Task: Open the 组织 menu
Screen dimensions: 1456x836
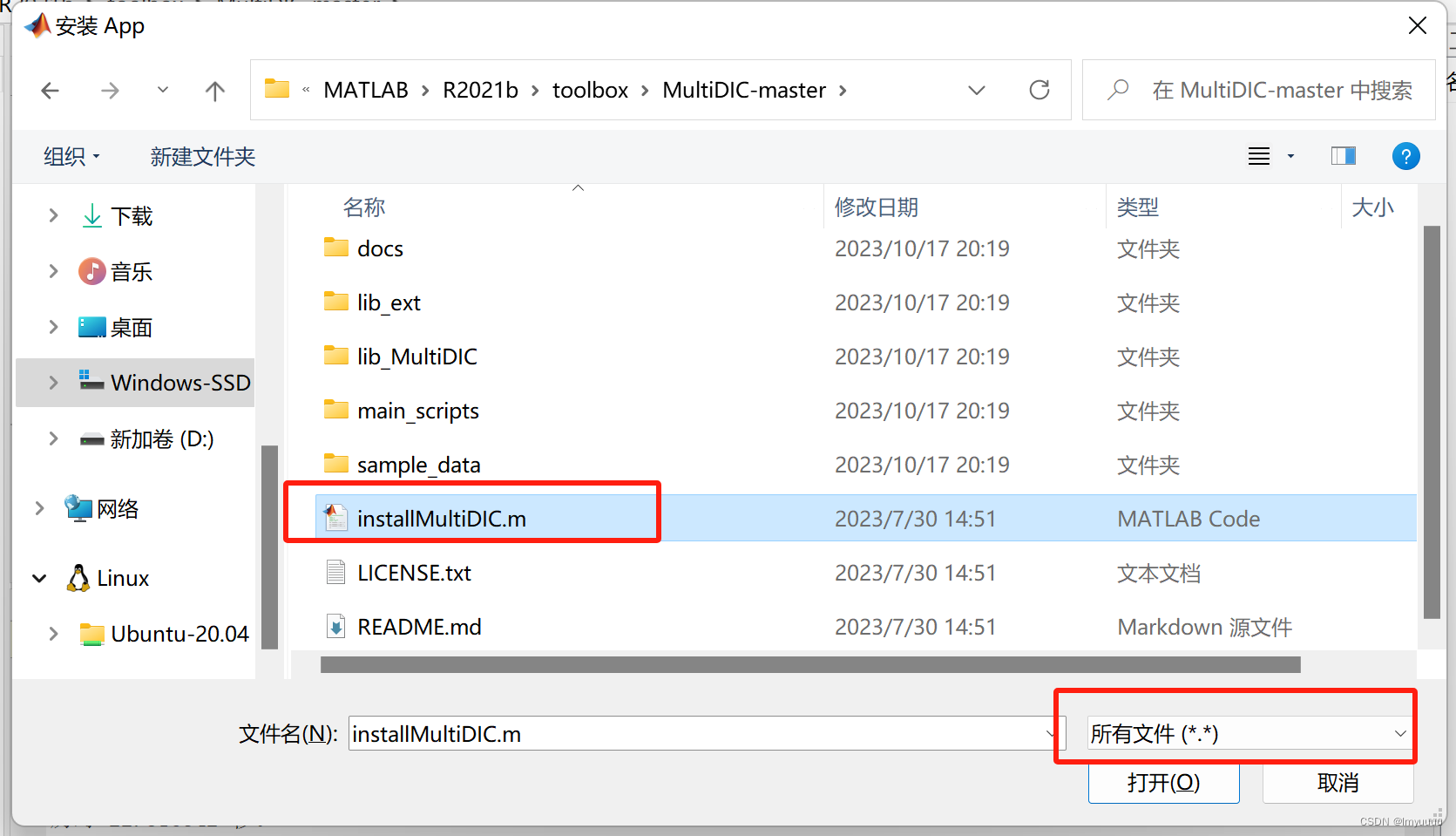Action: coord(71,156)
